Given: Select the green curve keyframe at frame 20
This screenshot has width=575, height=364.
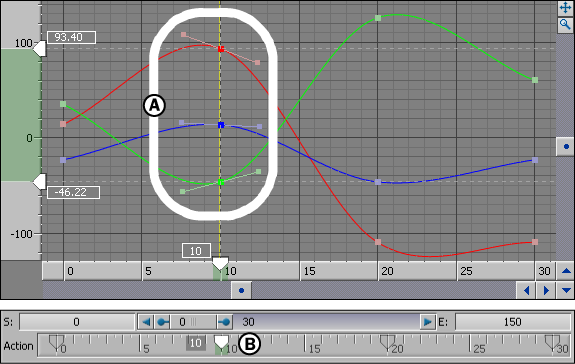Looking at the screenshot, I should click(378, 18).
